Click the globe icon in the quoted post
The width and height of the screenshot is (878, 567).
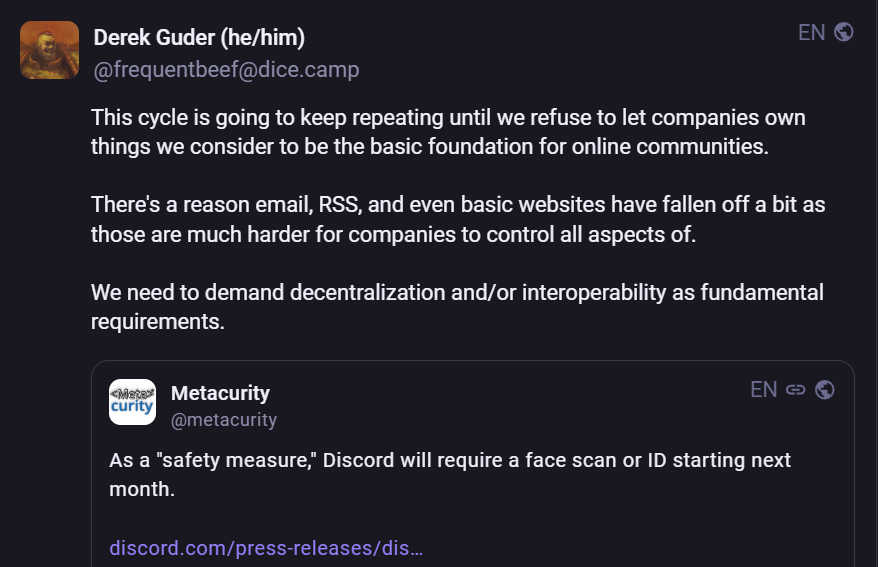click(x=825, y=390)
